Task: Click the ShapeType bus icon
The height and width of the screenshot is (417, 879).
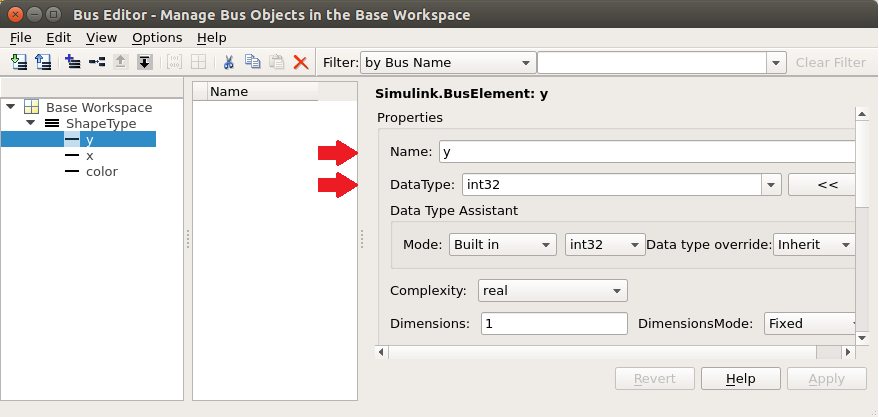Action: (52, 123)
